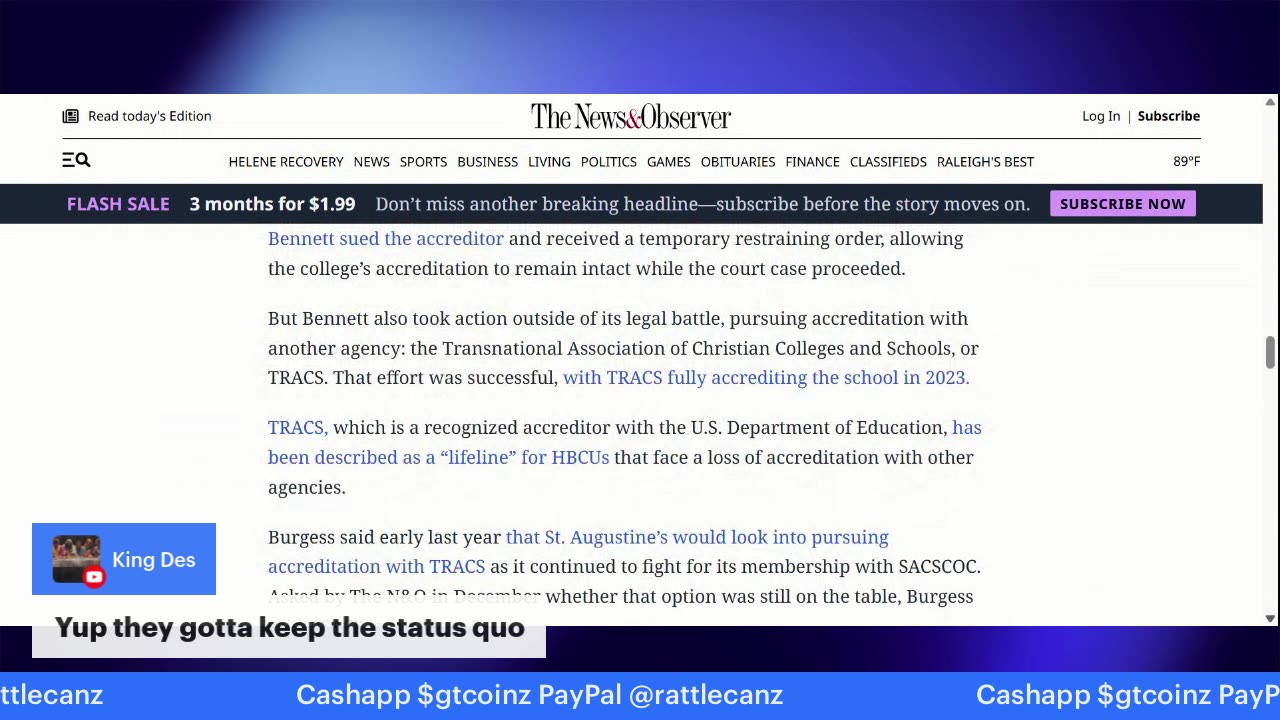Viewport: 1280px width, 720px height.
Task: Click the FLASH SALE label
Action: tap(118, 204)
